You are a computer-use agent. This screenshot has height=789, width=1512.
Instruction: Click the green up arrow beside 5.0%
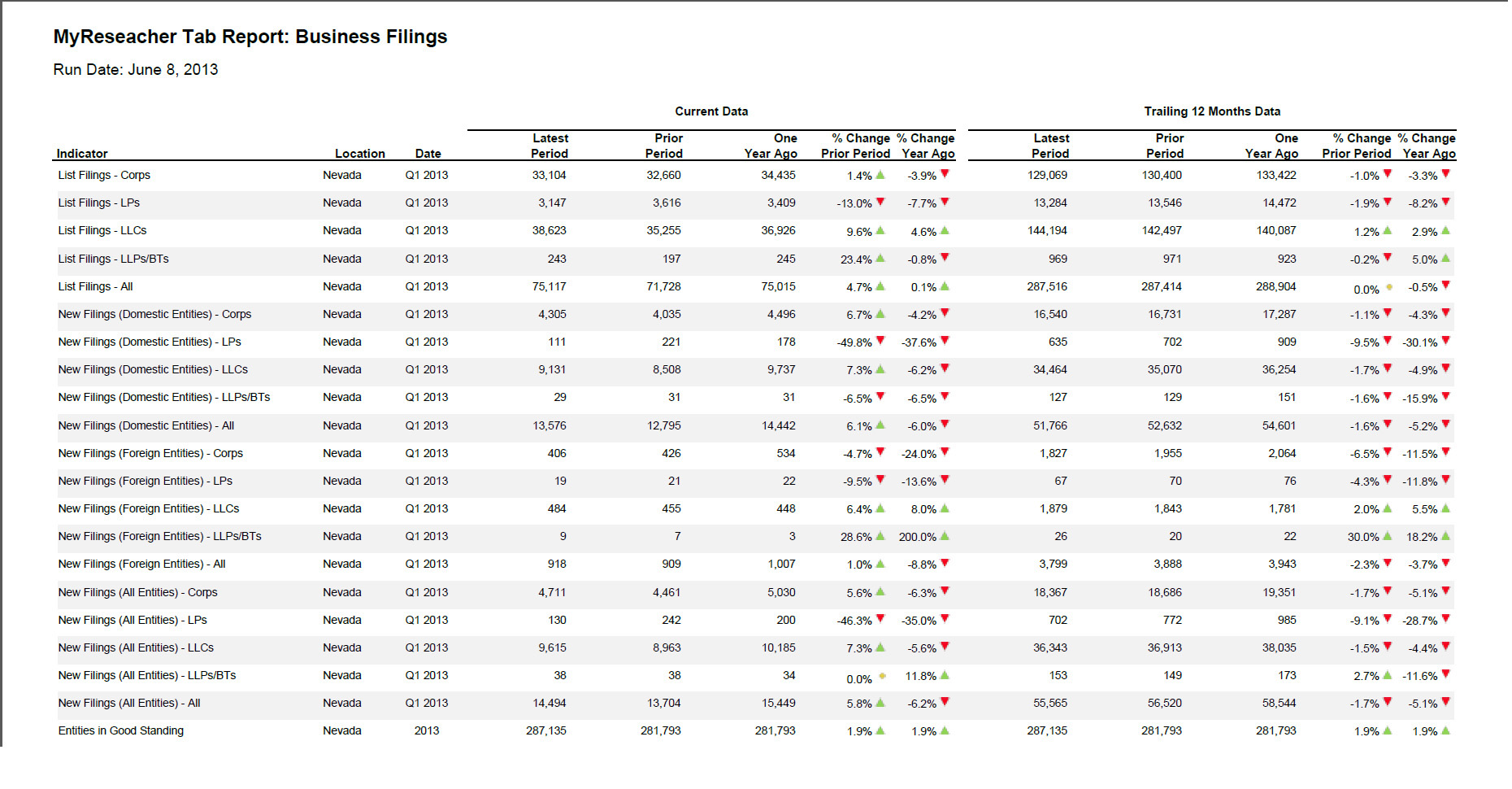coord(1445,258)
